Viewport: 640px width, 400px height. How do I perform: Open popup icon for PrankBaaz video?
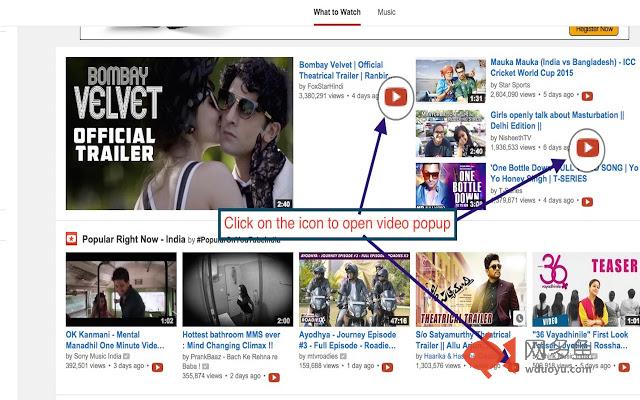pyautogui.click(x=274, y=378)
